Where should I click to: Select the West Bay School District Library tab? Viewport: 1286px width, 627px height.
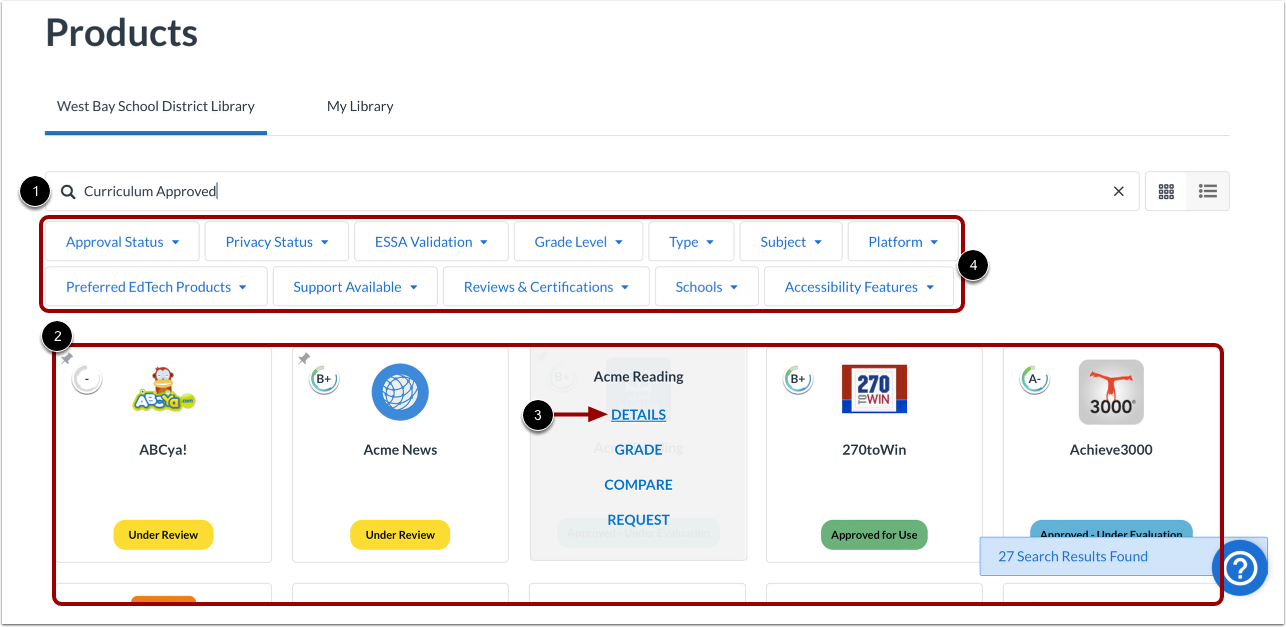point(155,106)
